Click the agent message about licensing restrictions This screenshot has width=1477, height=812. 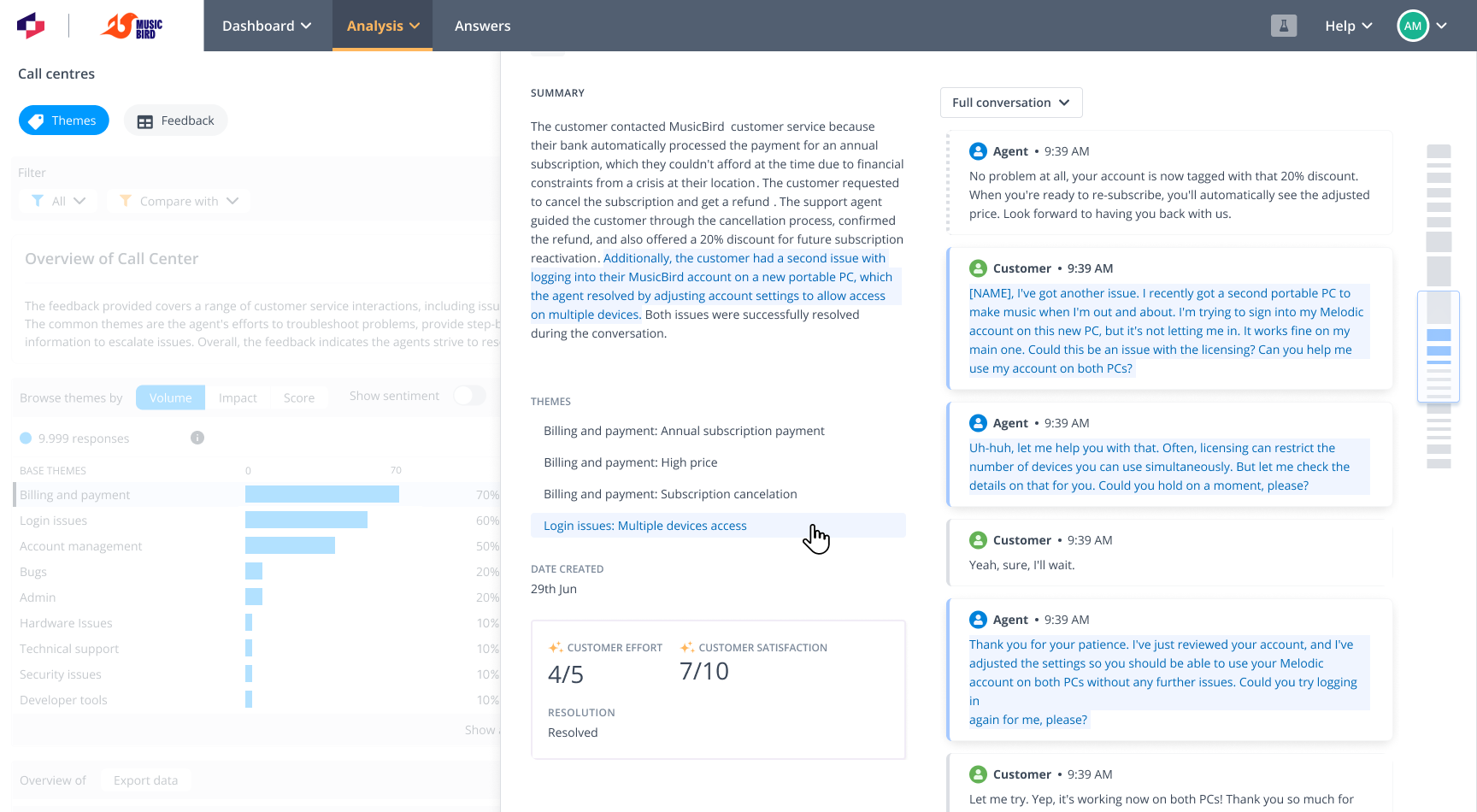[x=1169, y=455]
